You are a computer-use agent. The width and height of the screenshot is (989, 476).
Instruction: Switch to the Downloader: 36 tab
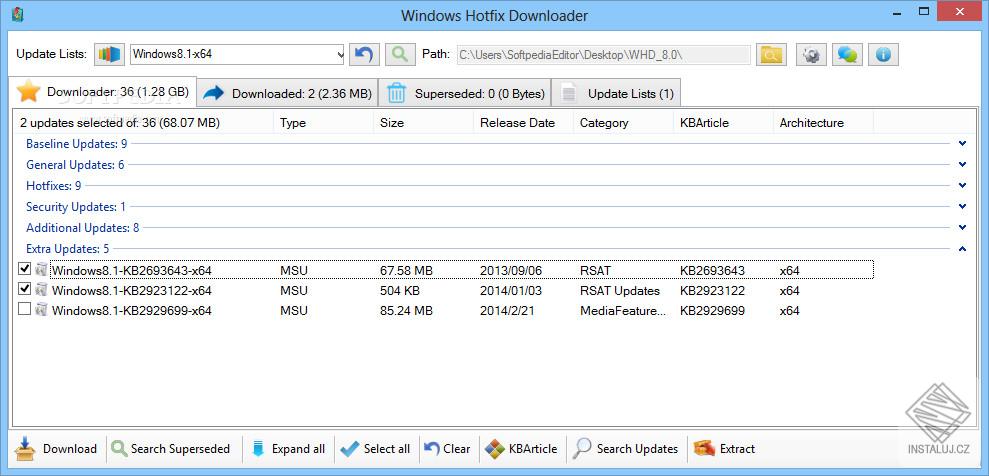click(x=104, y=93)
